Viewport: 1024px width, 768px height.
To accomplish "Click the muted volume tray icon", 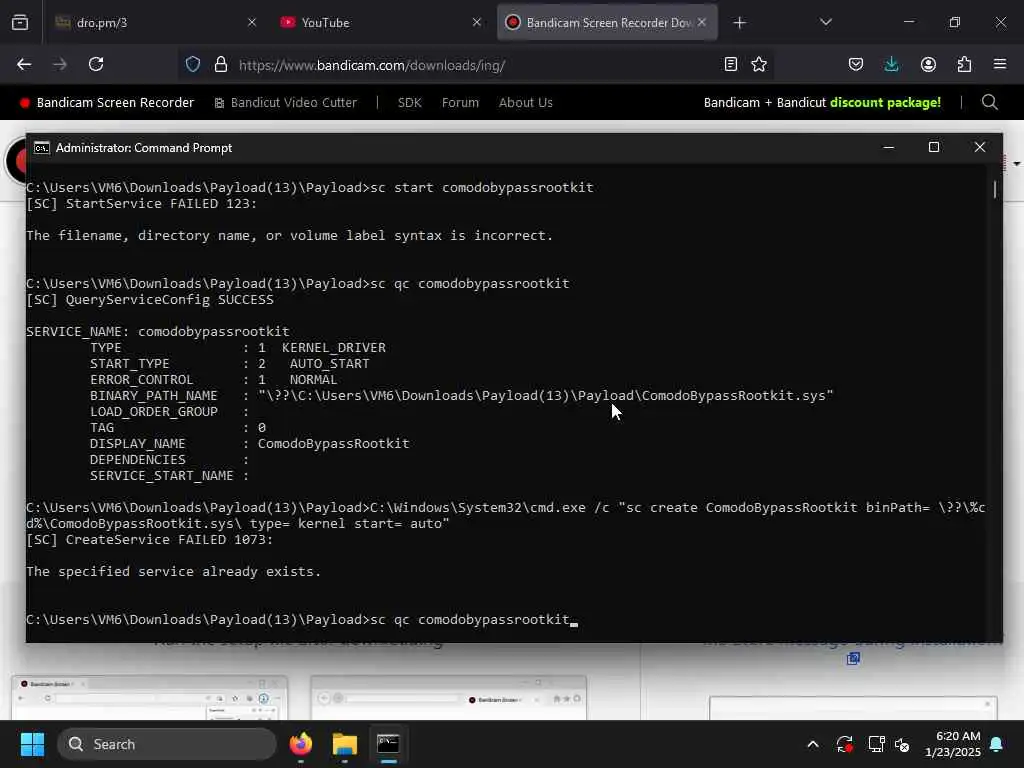I will 903,744.
